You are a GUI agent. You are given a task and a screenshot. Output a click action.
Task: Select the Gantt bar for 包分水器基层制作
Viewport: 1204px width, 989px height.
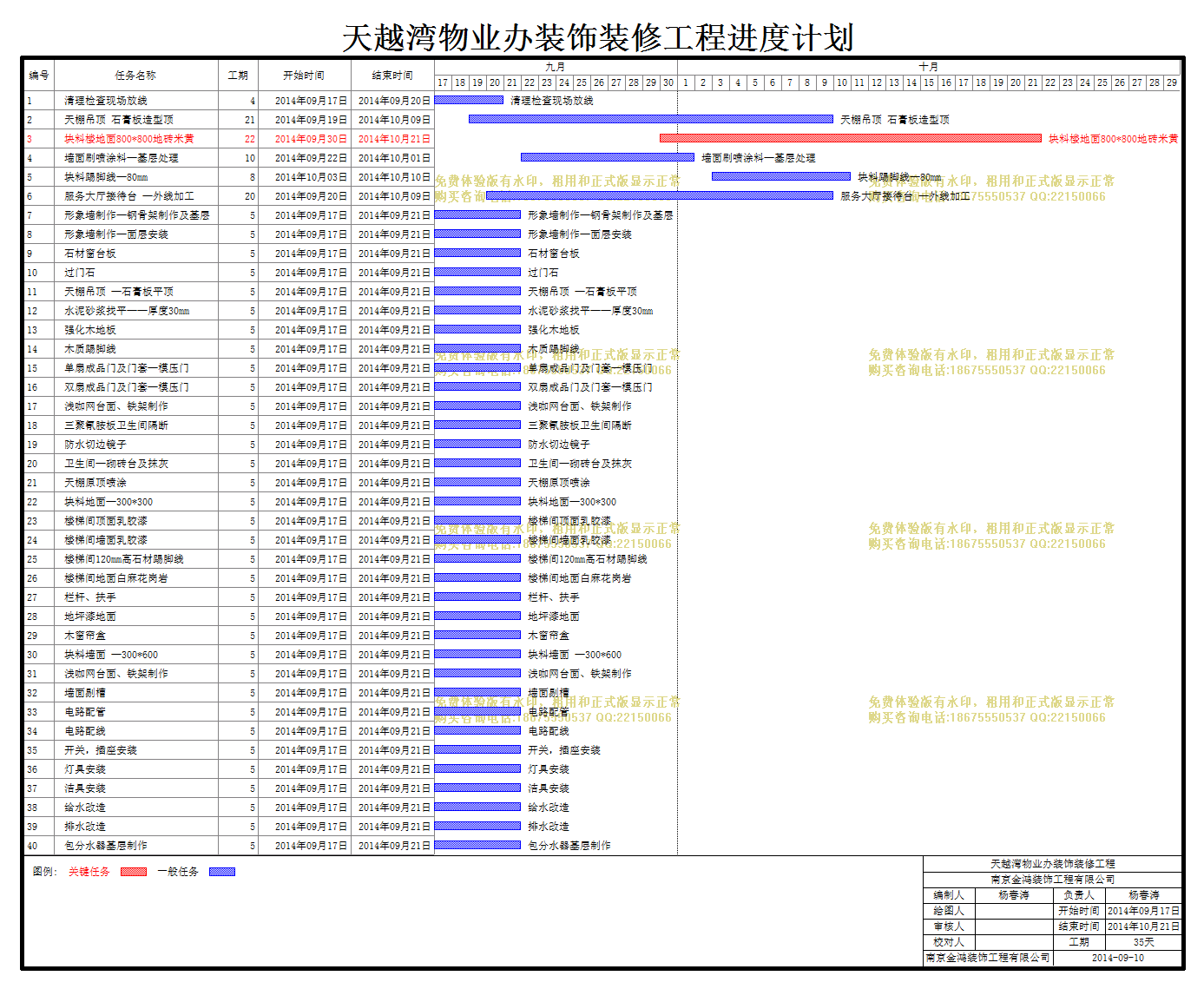(x=477, y=845)
